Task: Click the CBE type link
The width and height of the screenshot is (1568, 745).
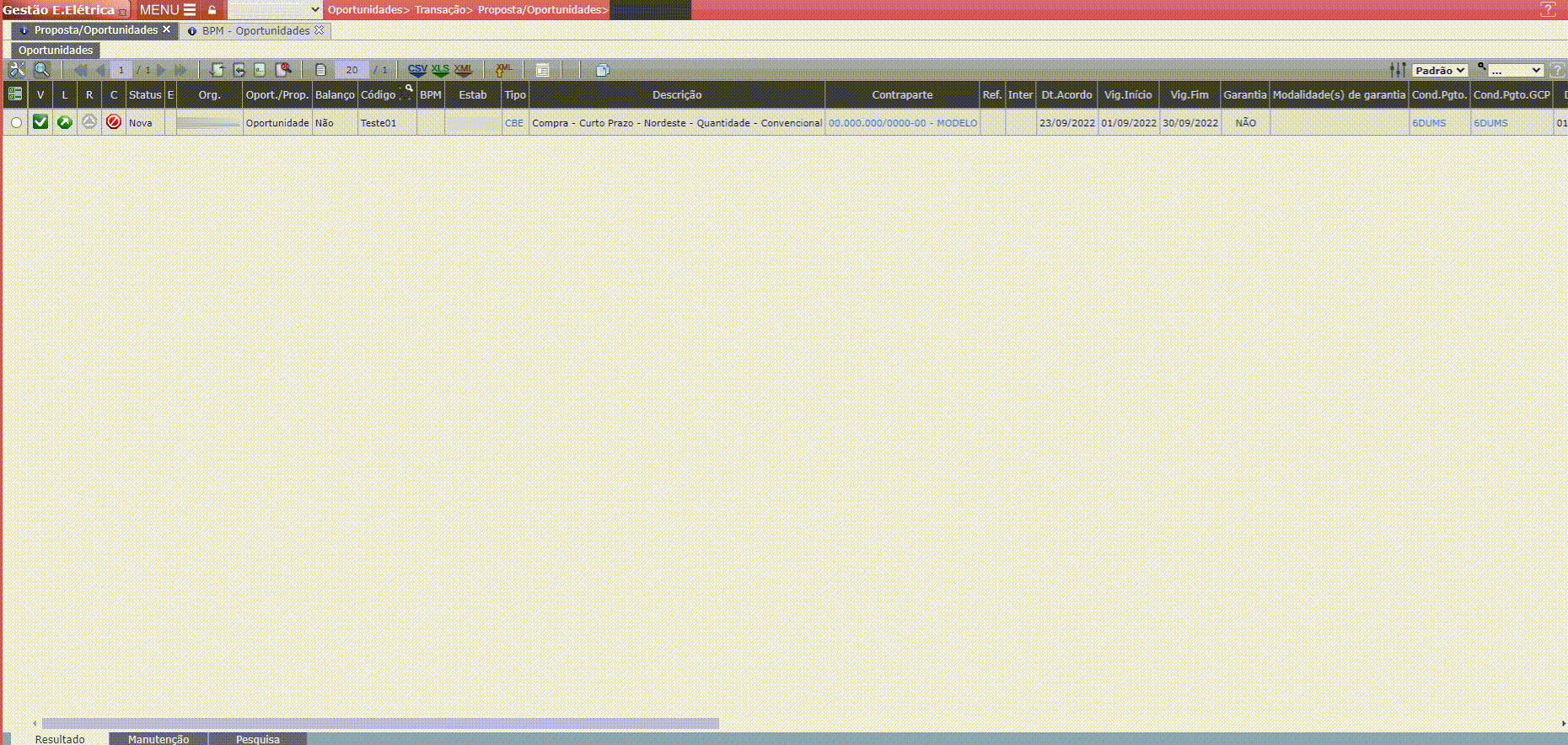Action: [x=513, y=123]
